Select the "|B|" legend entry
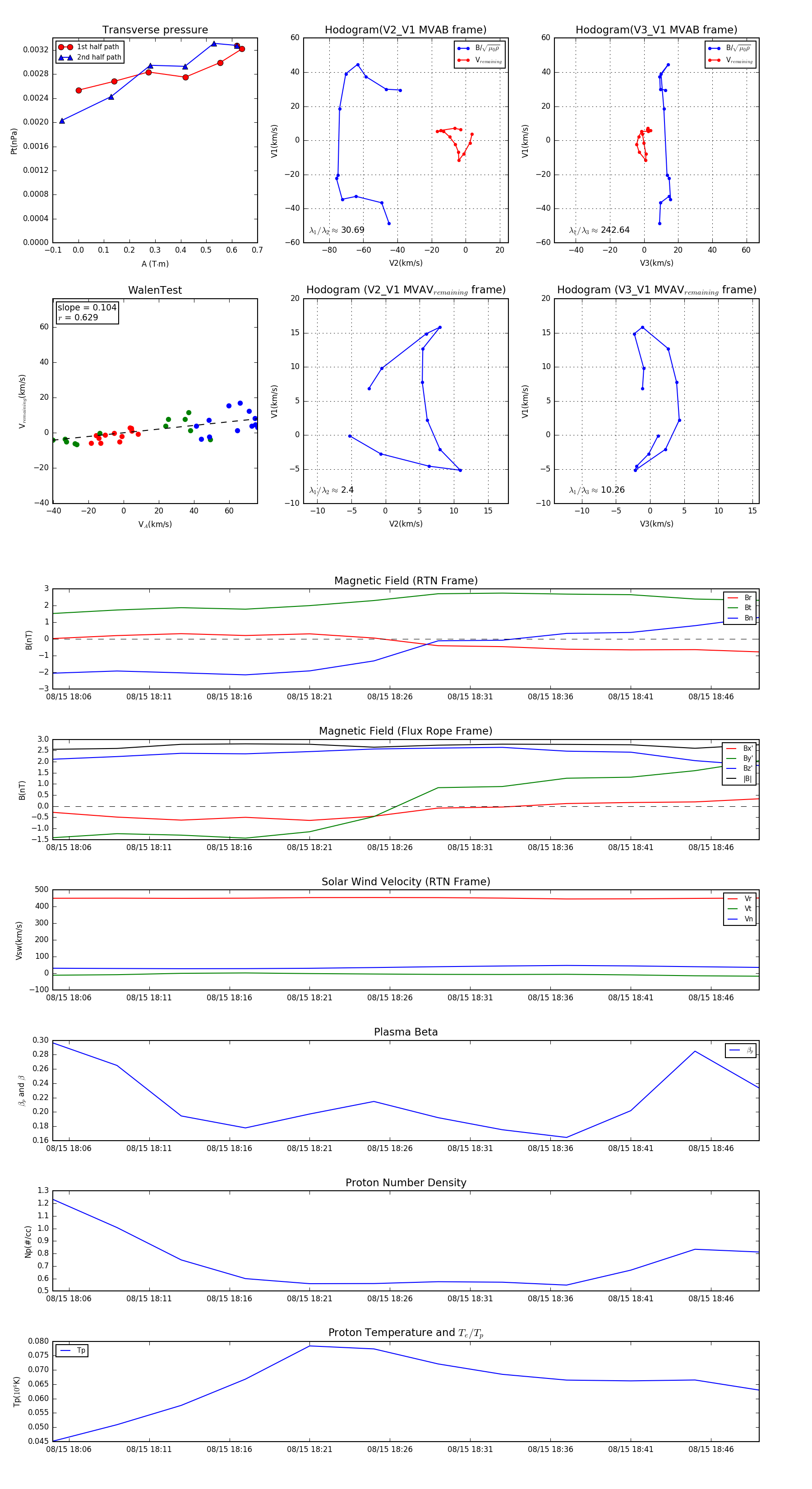Viewport: 812px width, 1489px height. tap(739, 779)
